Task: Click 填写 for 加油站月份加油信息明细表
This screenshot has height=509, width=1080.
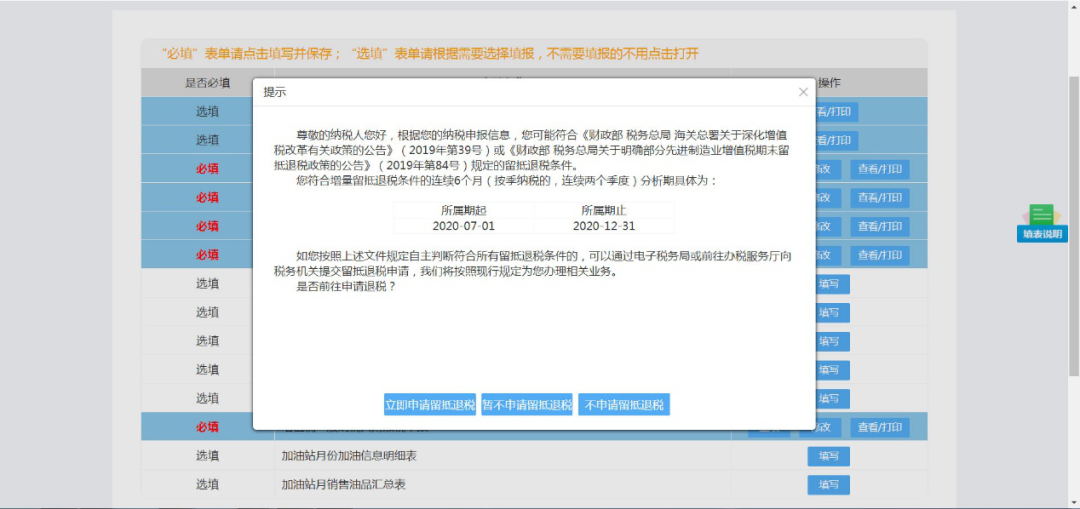Action: 829,456
